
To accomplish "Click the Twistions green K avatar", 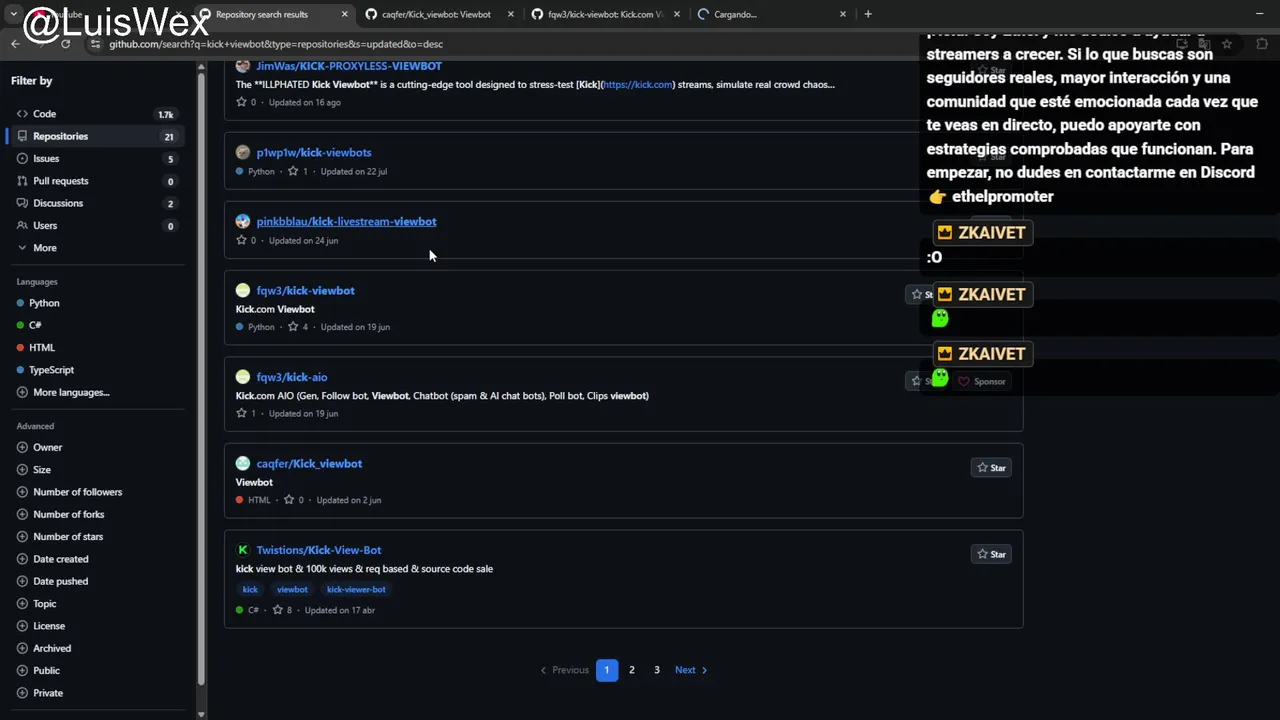I will (243, 550).
